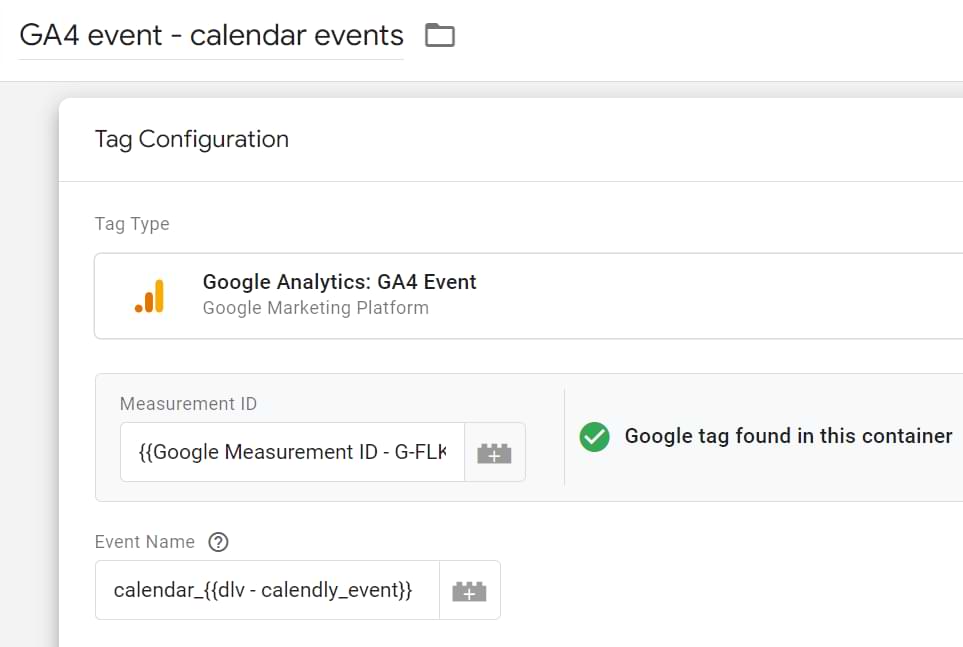The height and width of the screenshot is (647, 963).
Task: Focus the Event Name input field
Action: (x=267, y=590)
